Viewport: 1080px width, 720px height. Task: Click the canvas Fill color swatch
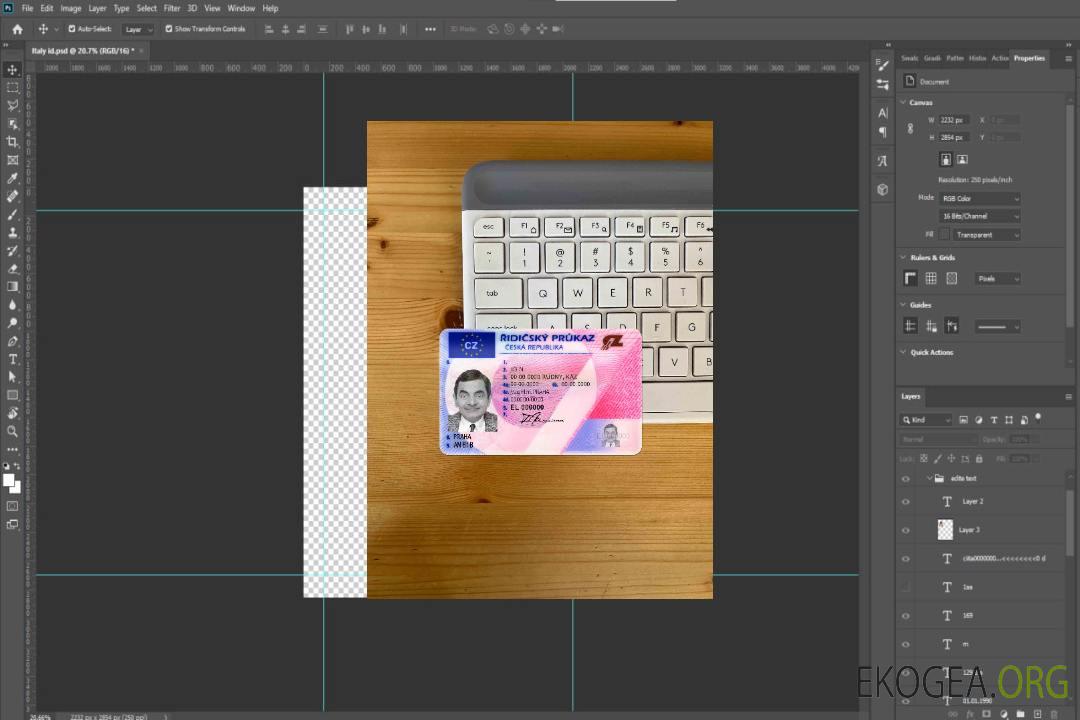point(945,235)
